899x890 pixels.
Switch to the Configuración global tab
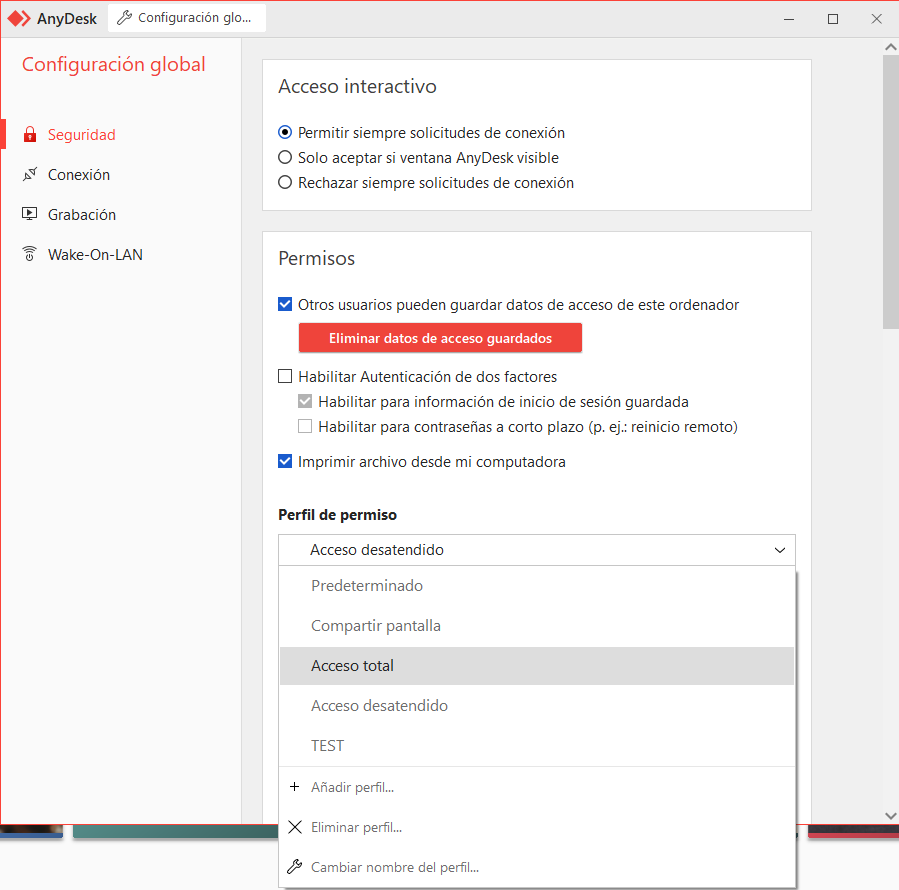(x=187, y=18)
